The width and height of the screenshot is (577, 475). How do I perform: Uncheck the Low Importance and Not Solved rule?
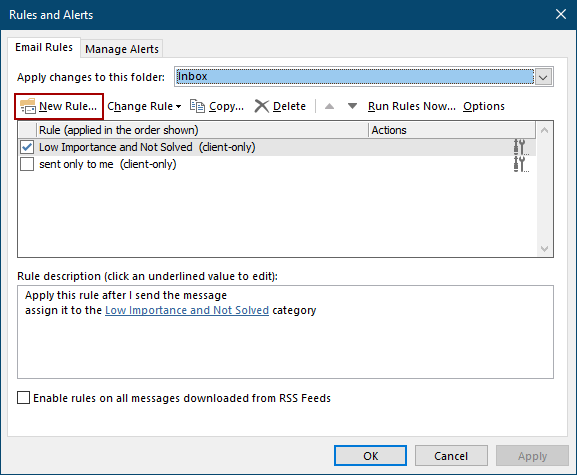click(x=27, y=147)
